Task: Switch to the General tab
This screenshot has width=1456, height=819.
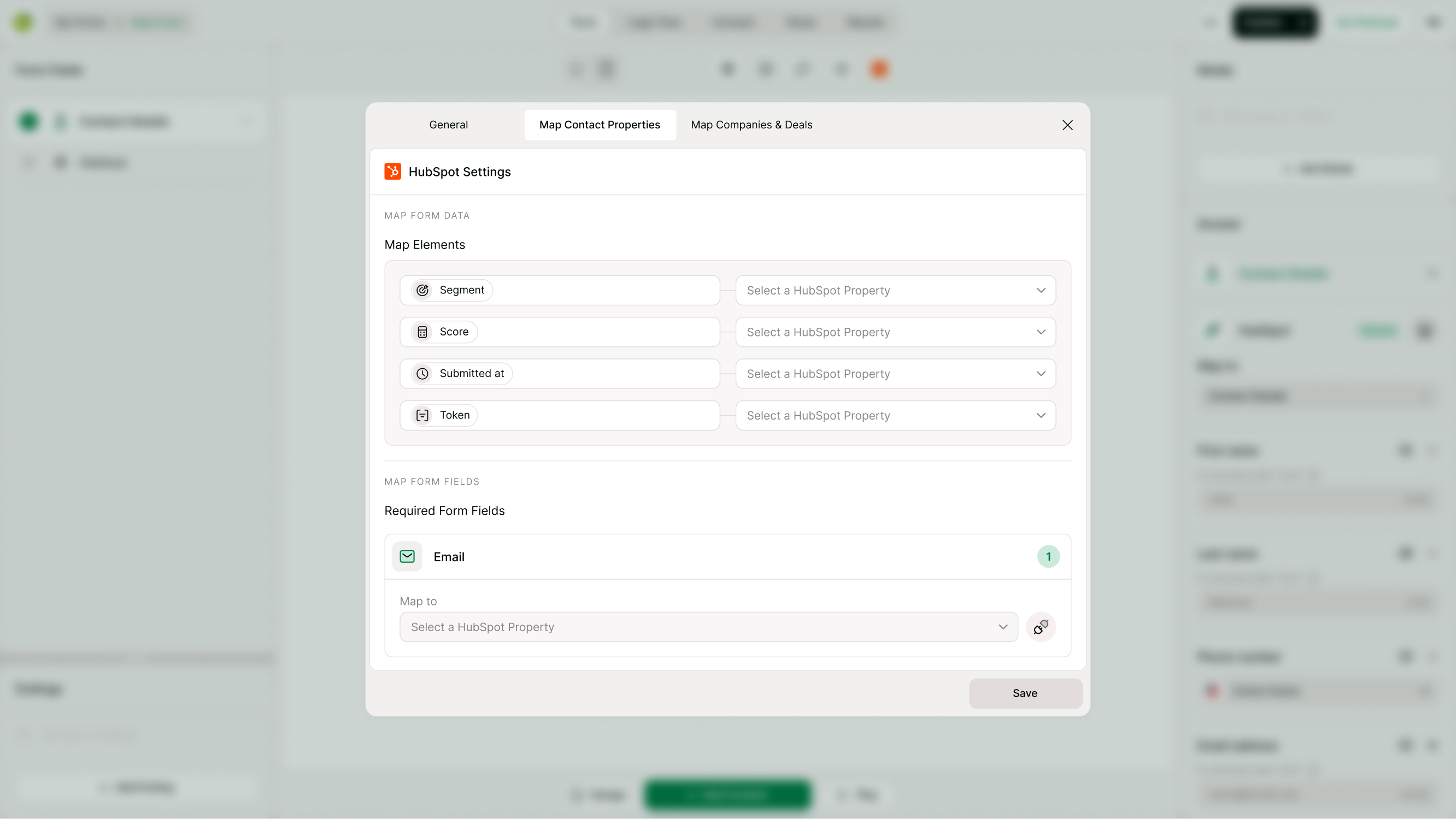Action: coord(448,125)
